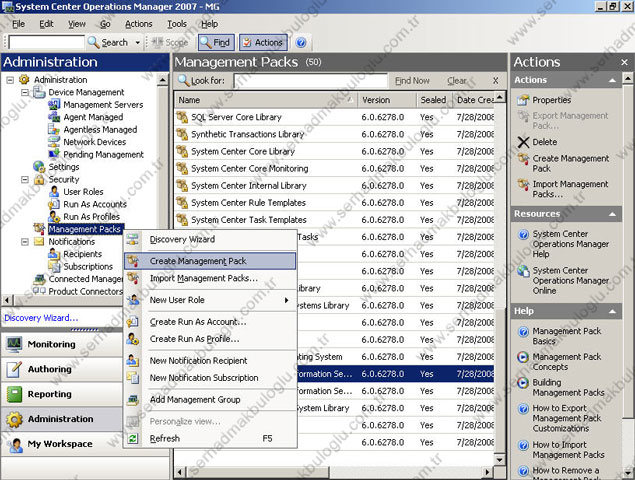Open the Tools menu
The width and height of the screenshot is (635, 480).
[177, 24]
